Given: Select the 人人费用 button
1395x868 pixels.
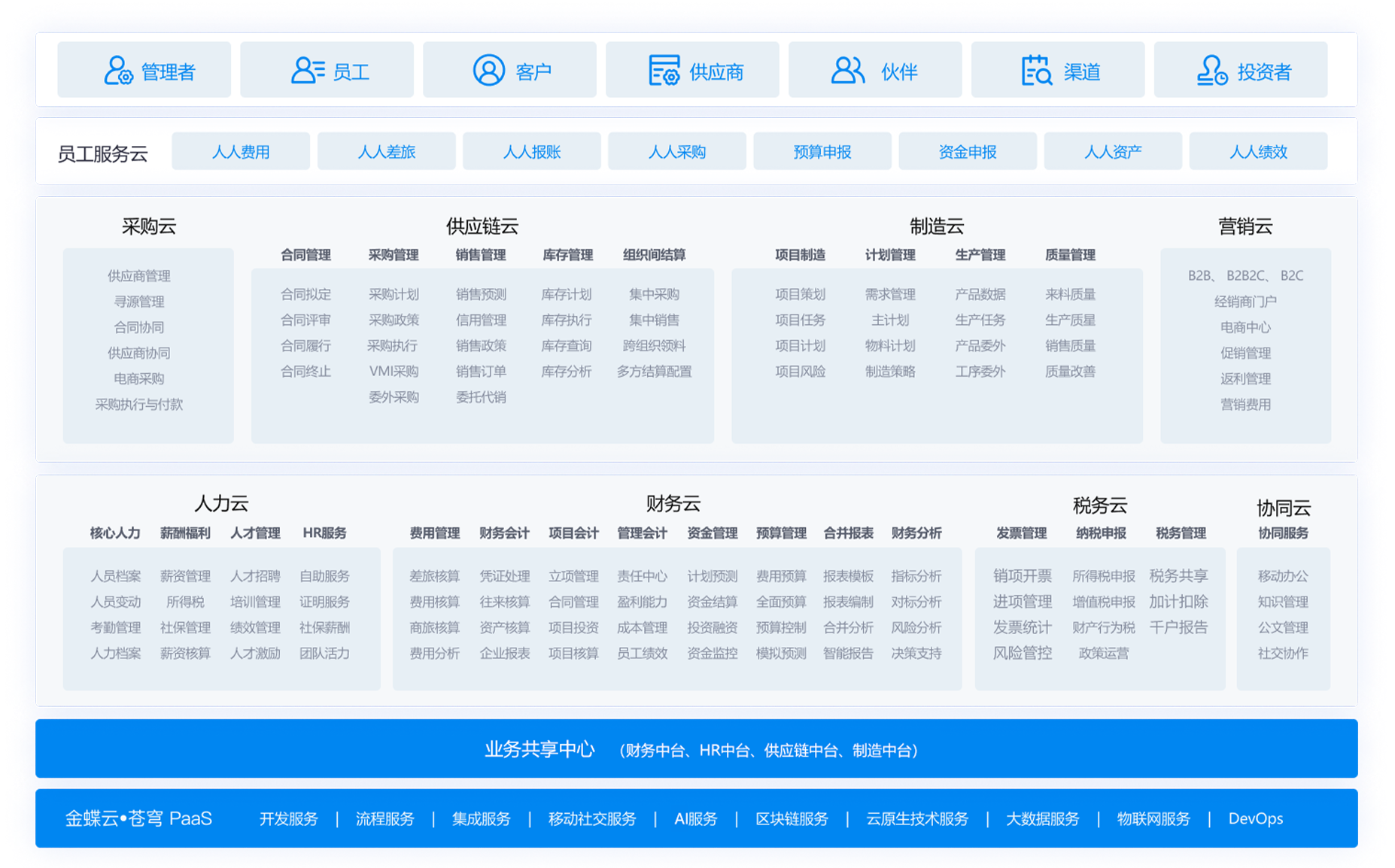Looking at the screenshot, I should (x=241, y=151).
